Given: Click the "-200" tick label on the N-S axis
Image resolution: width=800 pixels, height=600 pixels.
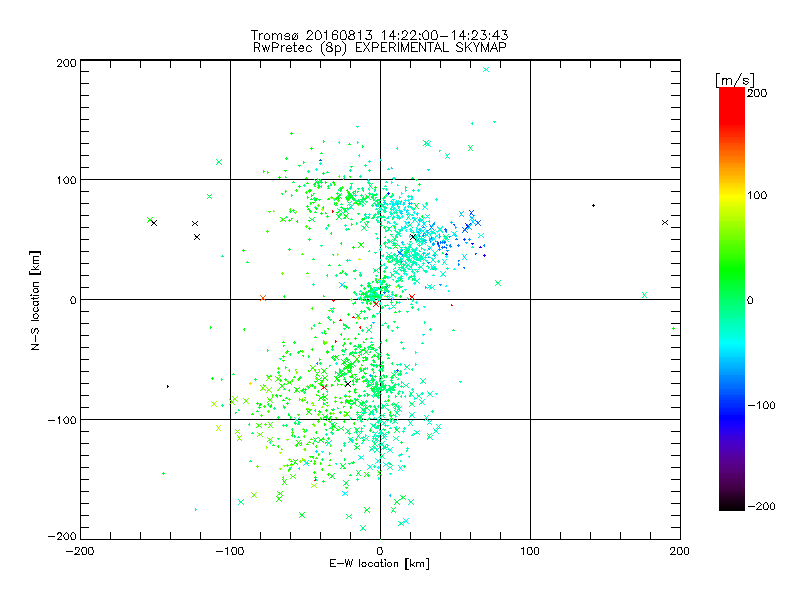Looking at the screenshot, I should pos(62,536).
